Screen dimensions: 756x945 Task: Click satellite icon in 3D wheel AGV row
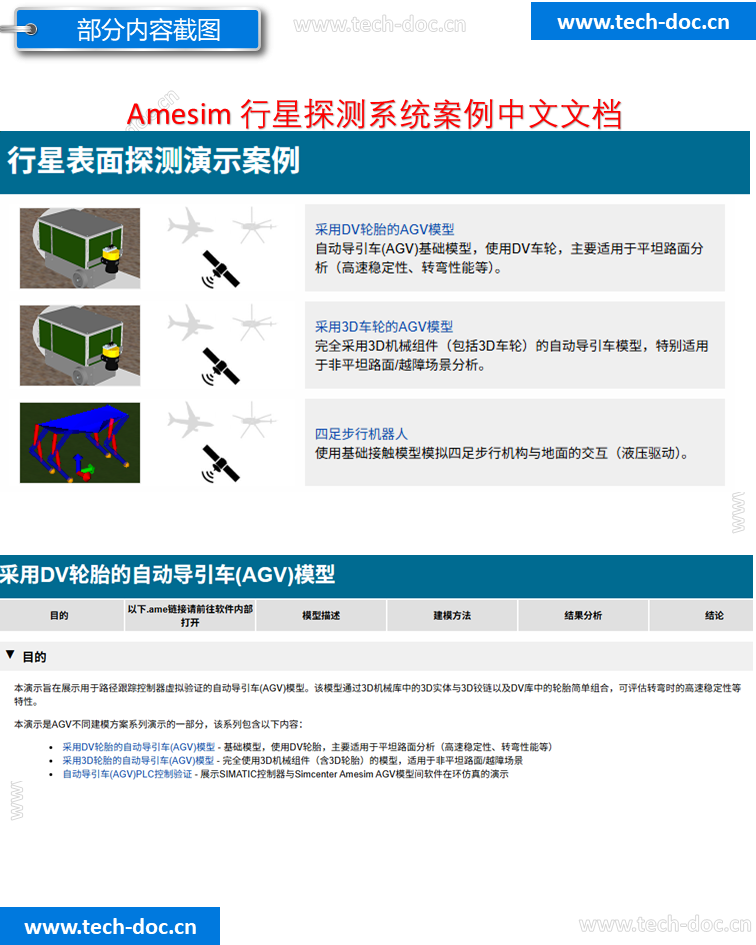(221, 366)
